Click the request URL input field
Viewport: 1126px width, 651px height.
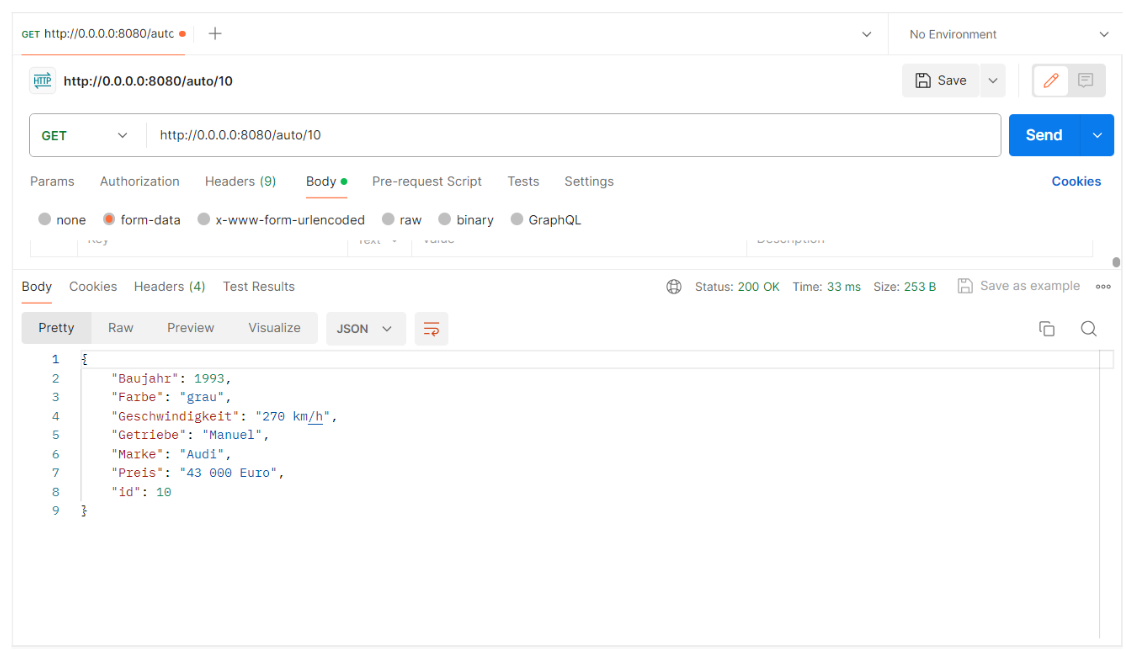(573, 135)
